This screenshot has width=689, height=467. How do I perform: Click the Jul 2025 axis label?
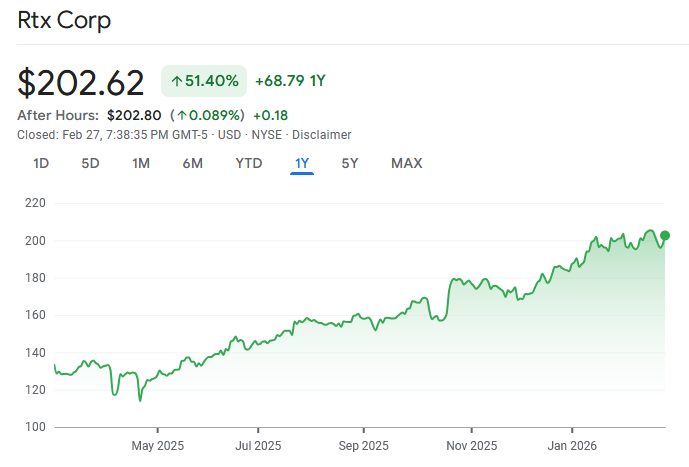pos(258,446)
